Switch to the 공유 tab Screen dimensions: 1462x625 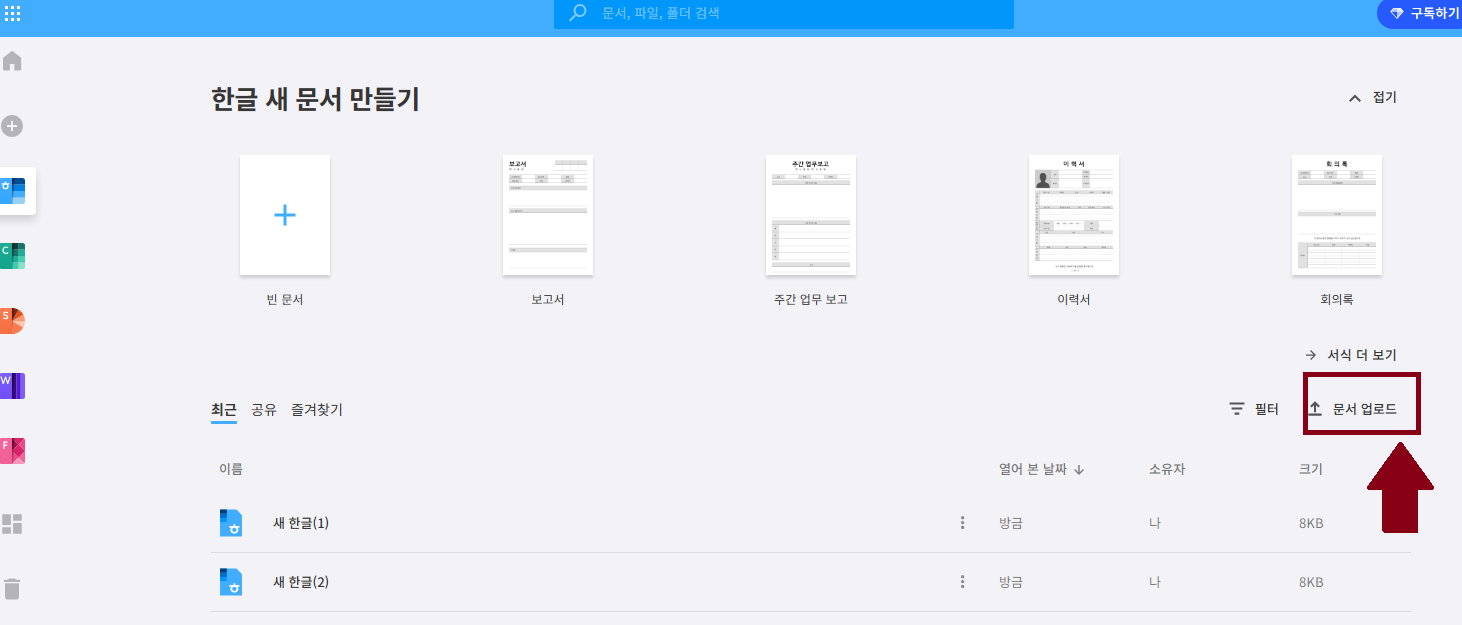click(x=263, y=409)
